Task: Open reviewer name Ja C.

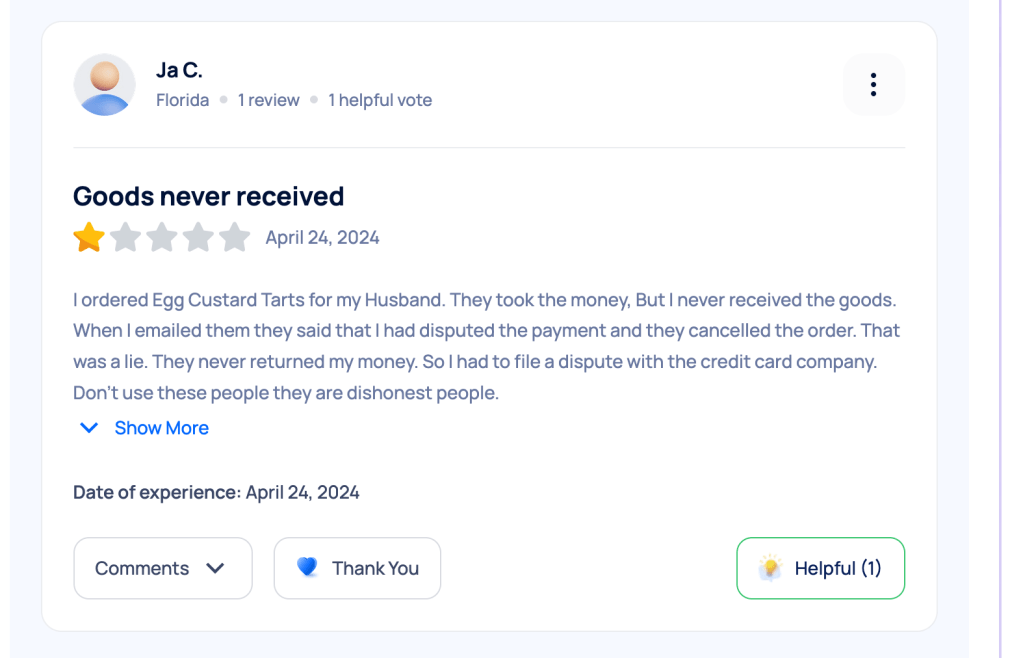Action: 180,70
